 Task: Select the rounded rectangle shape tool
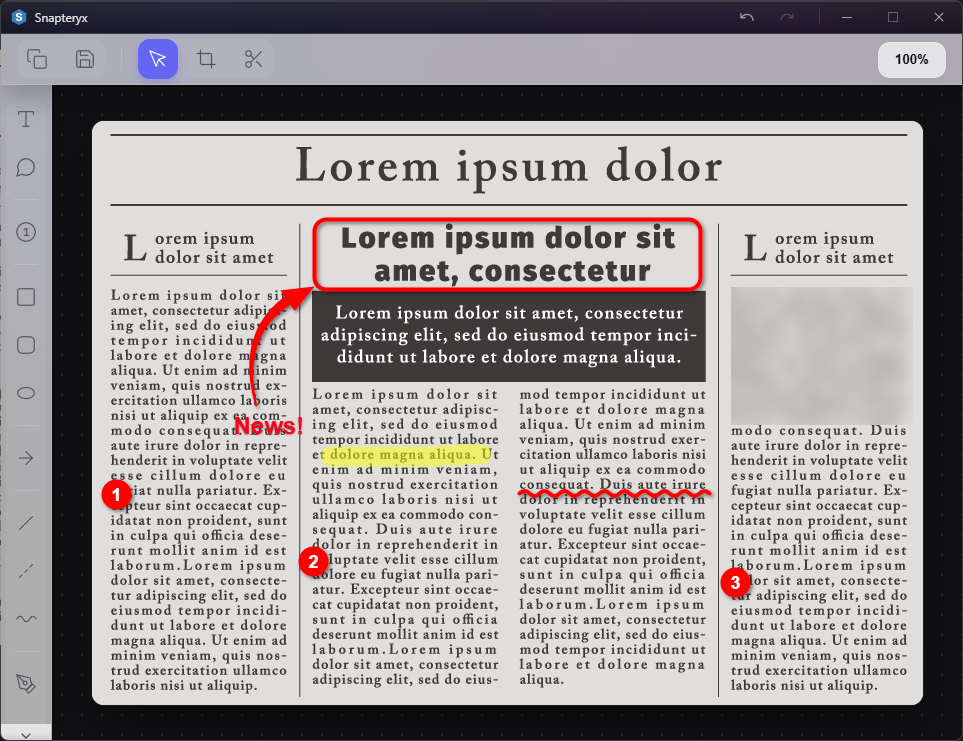pos(26,345)
